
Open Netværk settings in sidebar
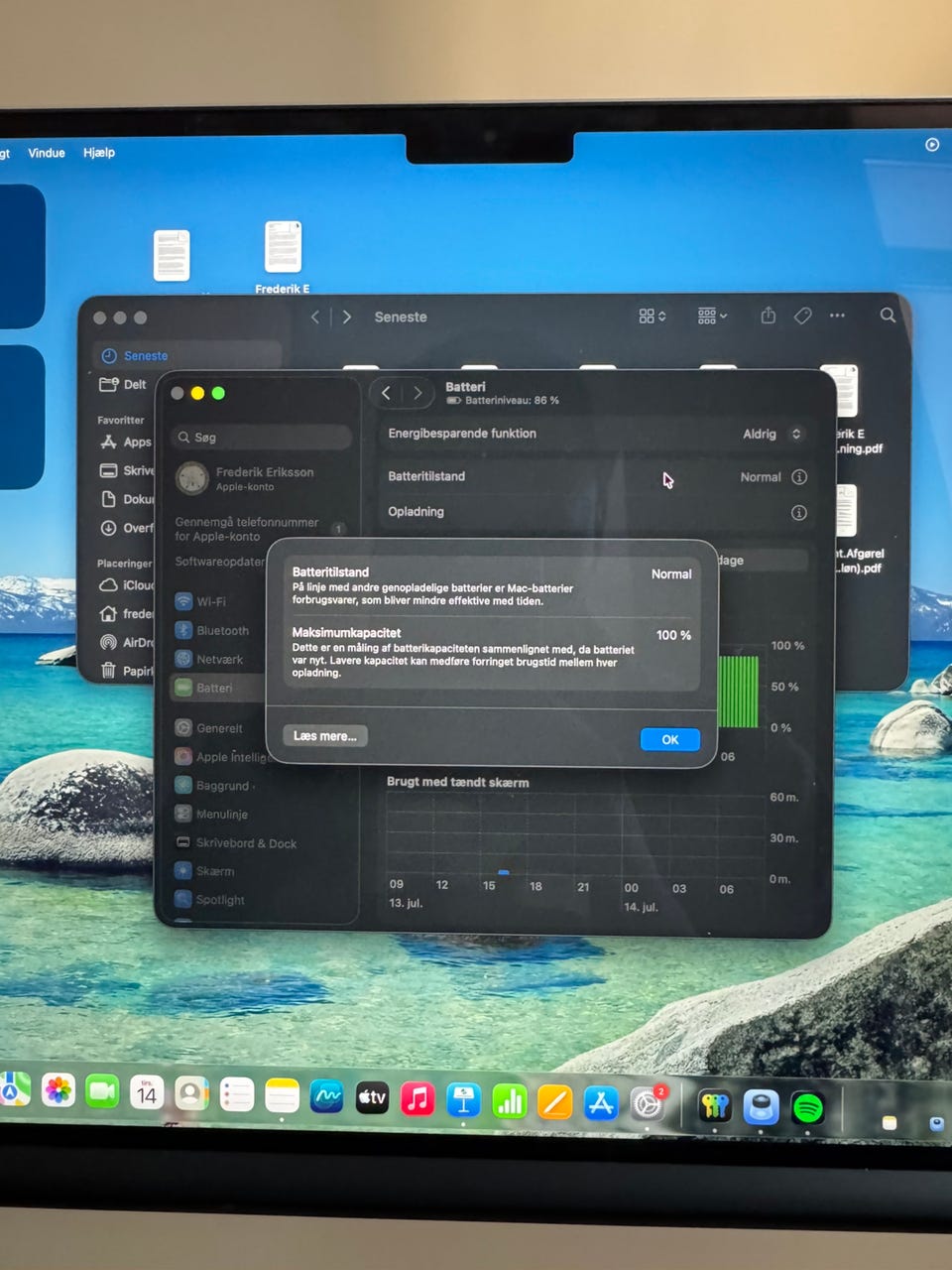[x=209, y=659]
